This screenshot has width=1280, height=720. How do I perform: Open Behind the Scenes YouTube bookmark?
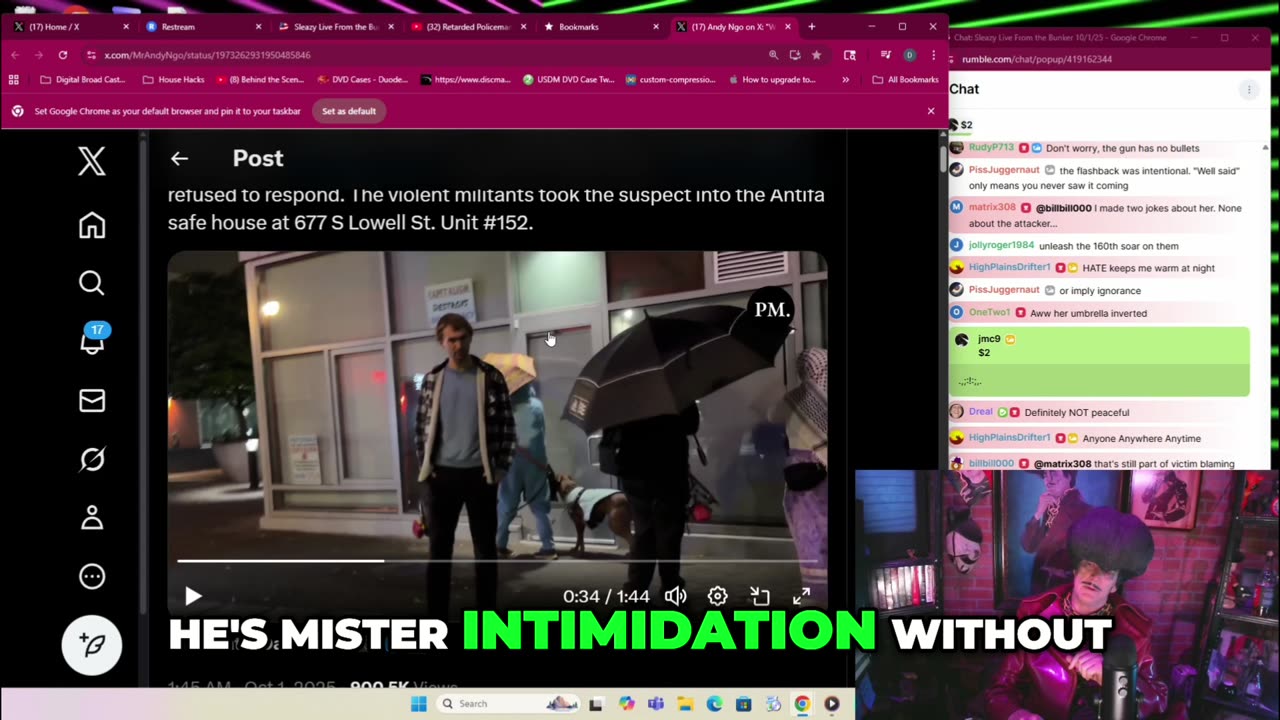click(x=260, y=80)
